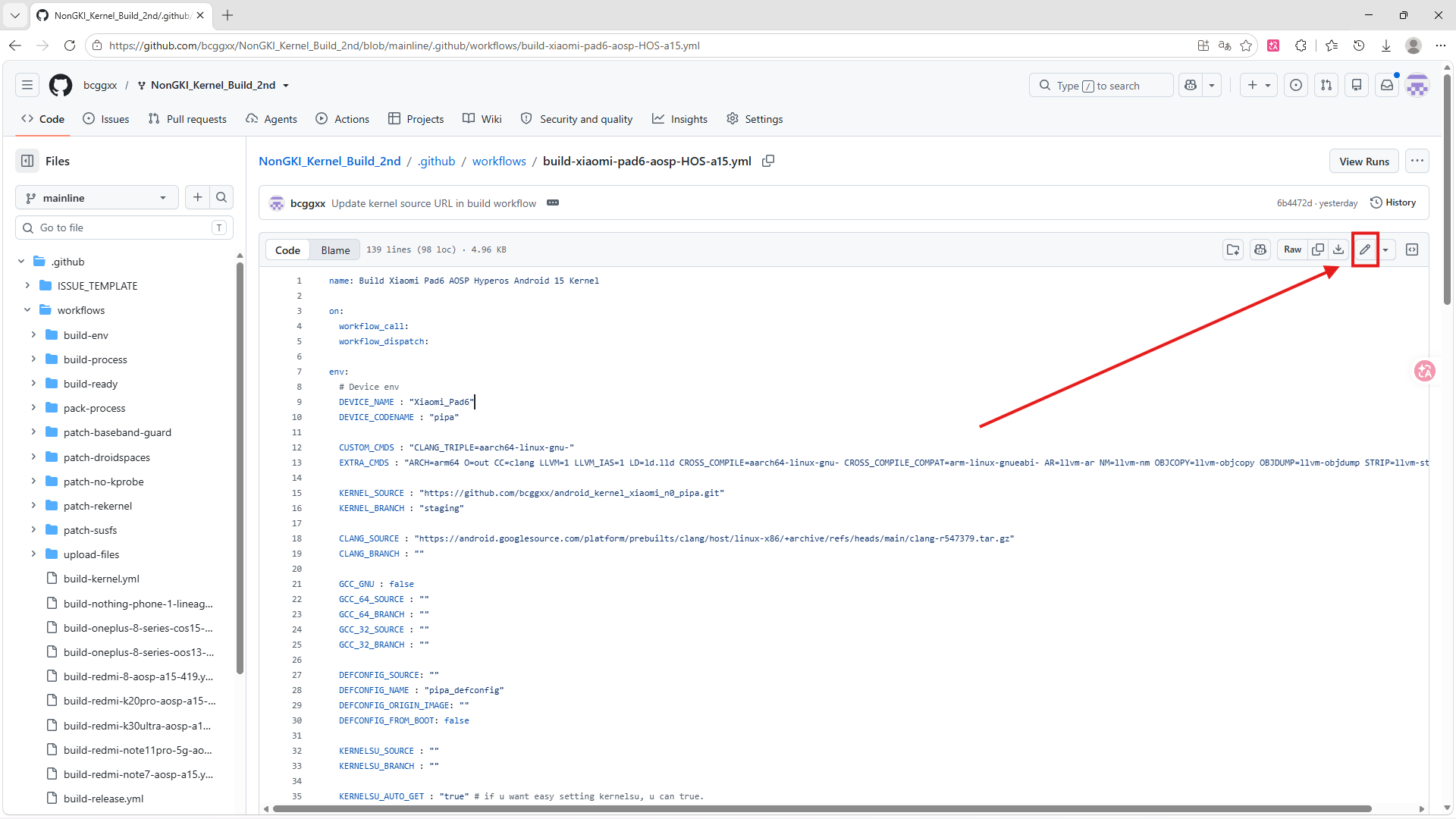Copy the file path to clipboard
The image size is (1456, 819).
click(x=768, y=161)
